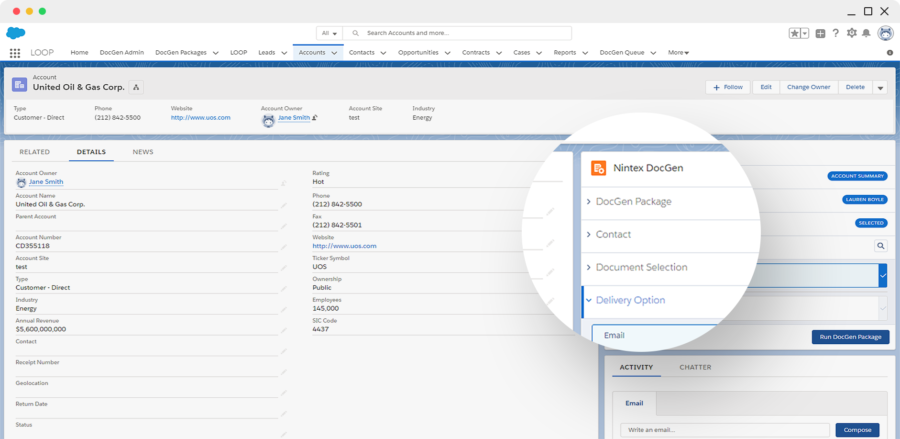Screen dimensions: 900x439
Task: Open the DocGen Queue tab
Action: pyautogui.click(x=622, y=53)
